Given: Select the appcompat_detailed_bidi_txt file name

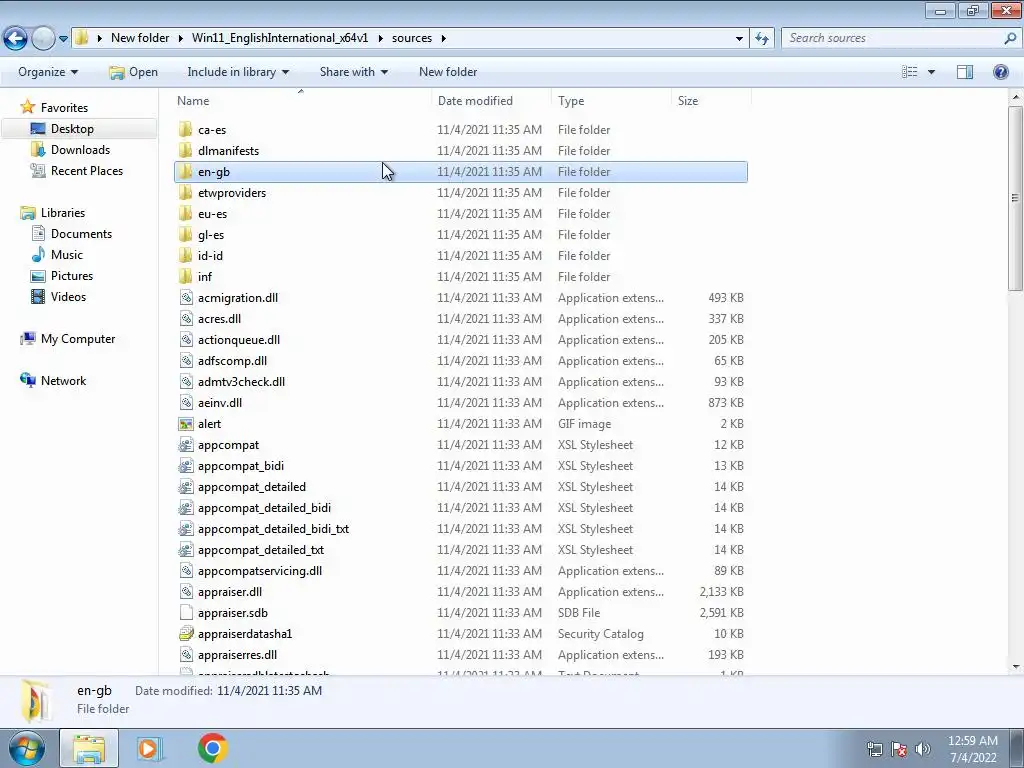Looking at the screenshot, I should click(x=273, y=528).
